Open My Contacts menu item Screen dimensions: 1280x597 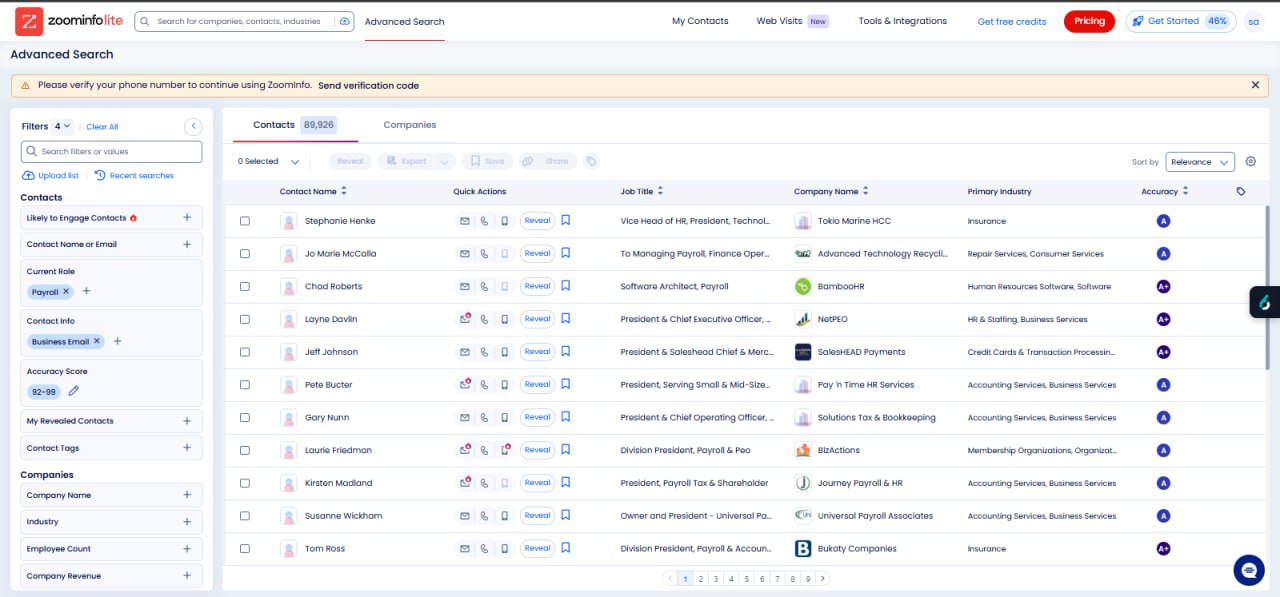click(700, 21)
